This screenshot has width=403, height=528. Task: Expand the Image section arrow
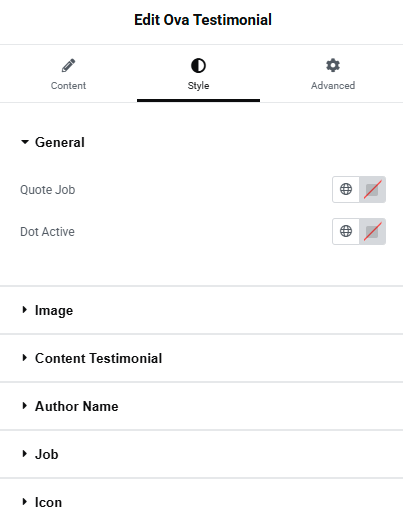24,310
